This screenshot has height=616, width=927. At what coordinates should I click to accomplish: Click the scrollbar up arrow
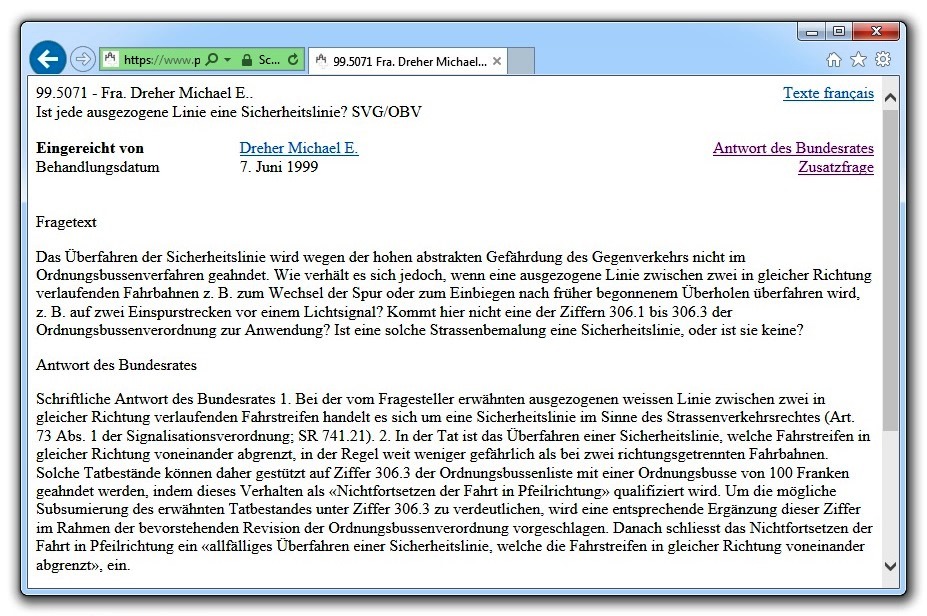coord(890,98)
